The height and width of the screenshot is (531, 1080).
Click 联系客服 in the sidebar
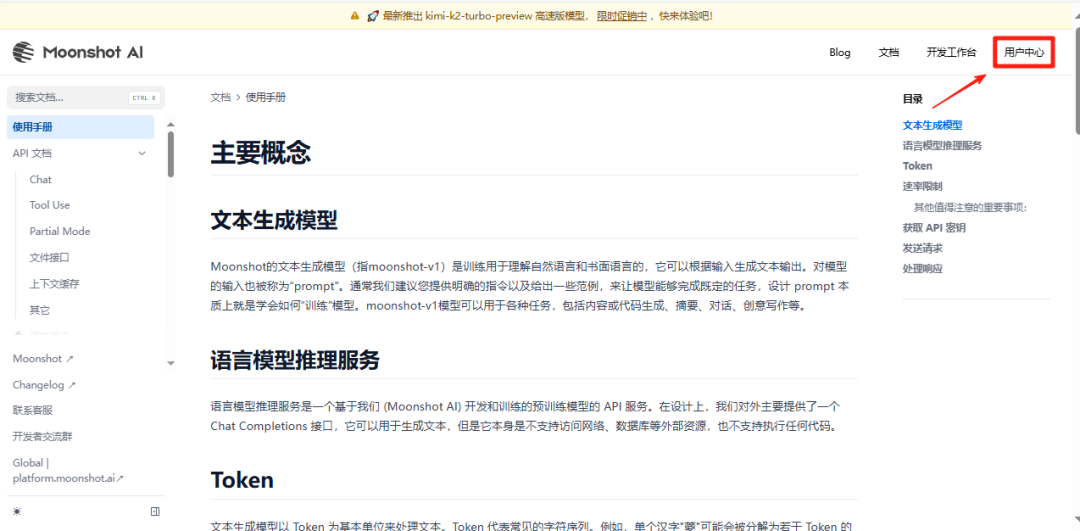pyautogui.click(x=32, y=410)
